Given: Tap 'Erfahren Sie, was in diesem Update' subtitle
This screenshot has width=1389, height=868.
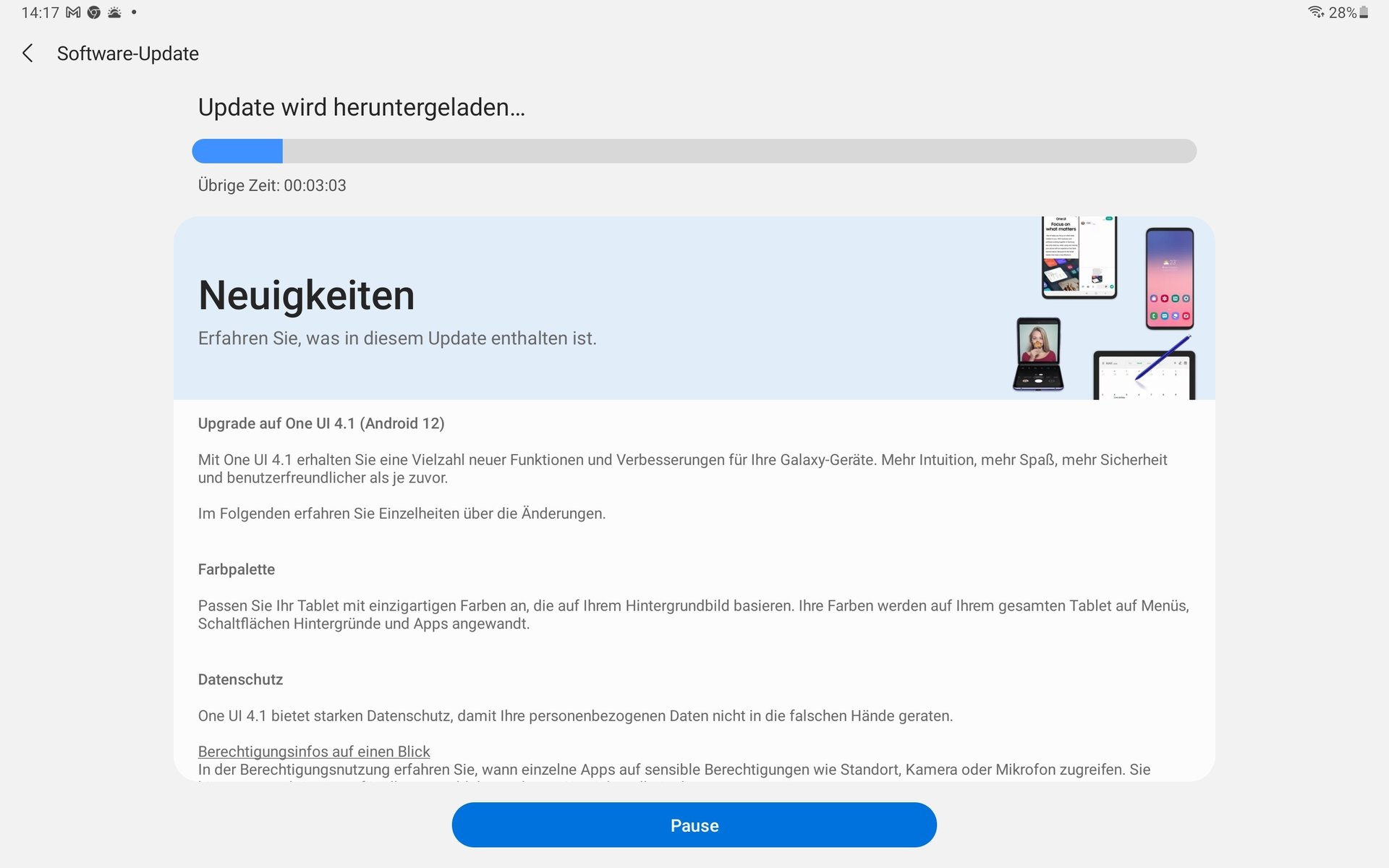Looking at the screenshot, I should (397, 339).
